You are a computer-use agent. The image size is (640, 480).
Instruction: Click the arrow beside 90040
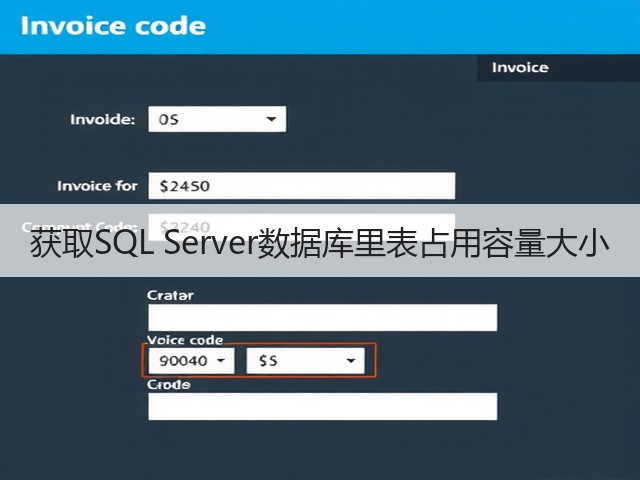(221, 360)
